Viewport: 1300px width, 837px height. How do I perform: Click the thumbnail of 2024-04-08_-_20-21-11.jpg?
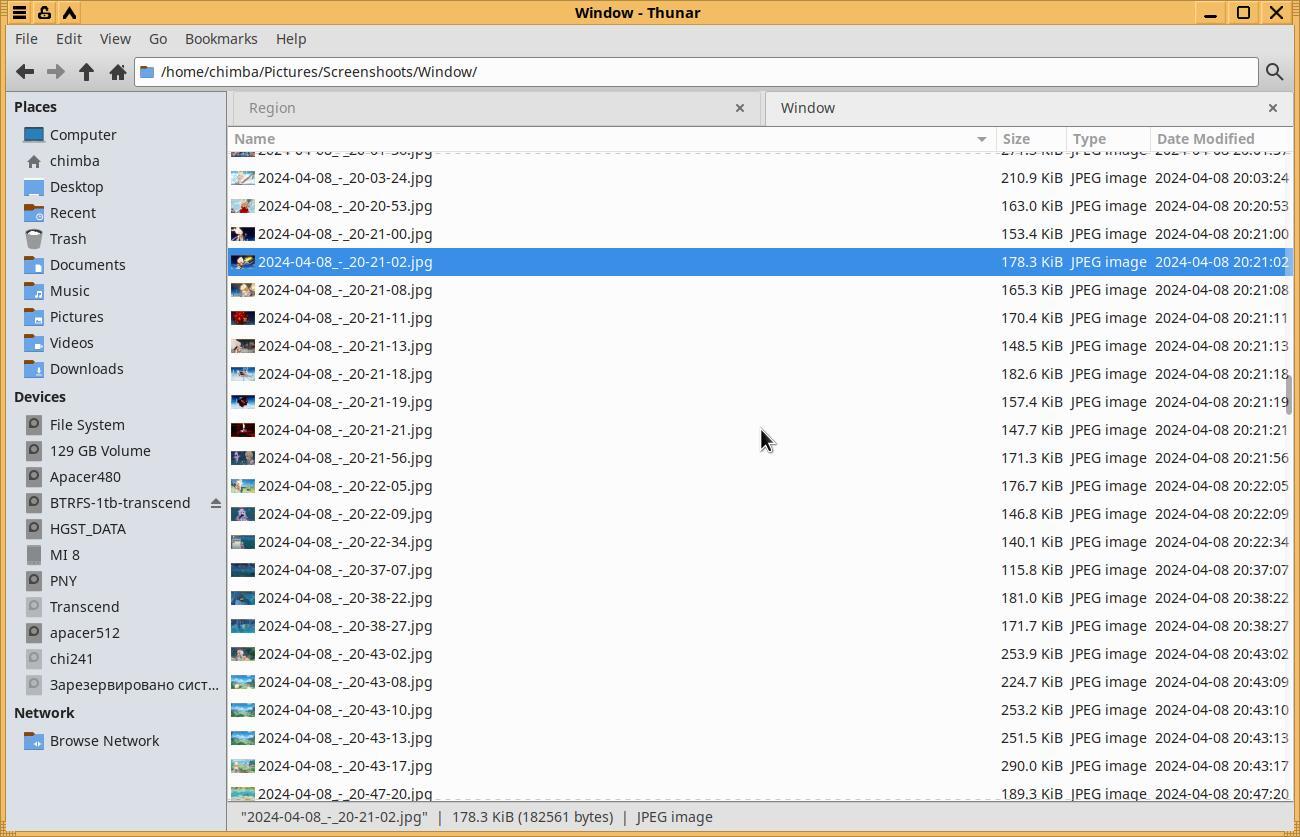(x=242, y=318)
